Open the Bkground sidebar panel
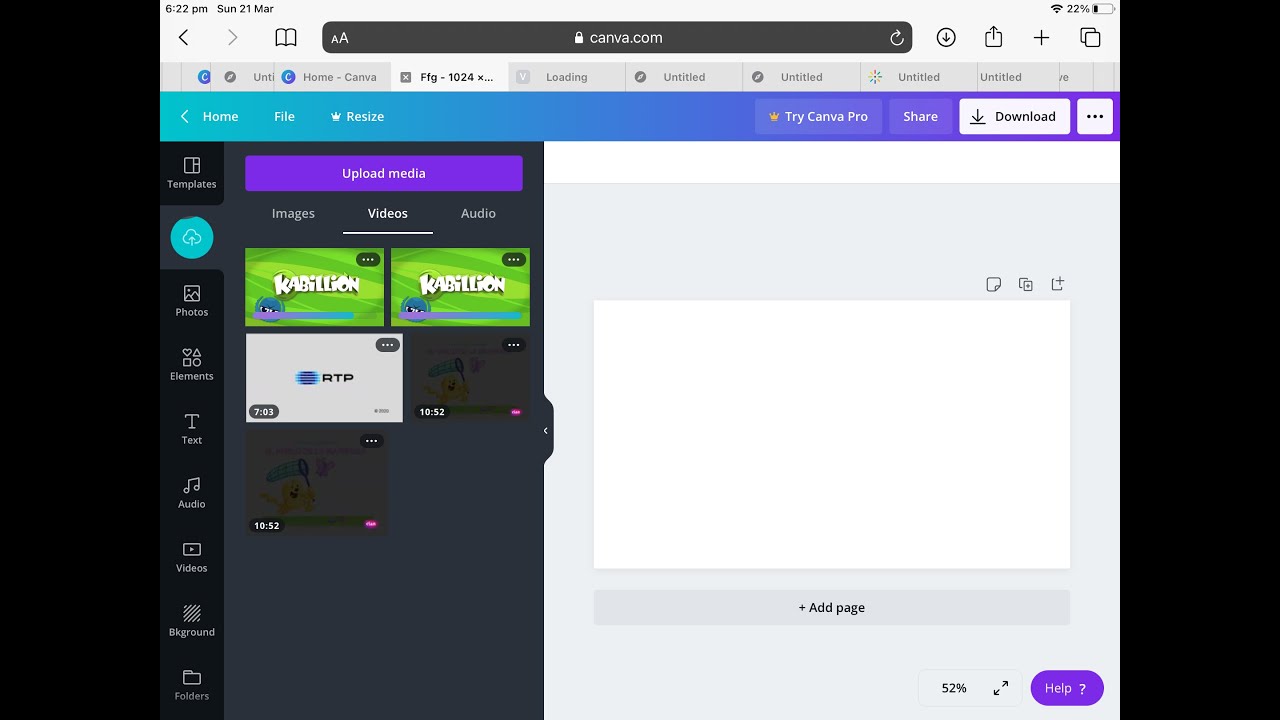The image size is (1280, 720). pos(192,621)
